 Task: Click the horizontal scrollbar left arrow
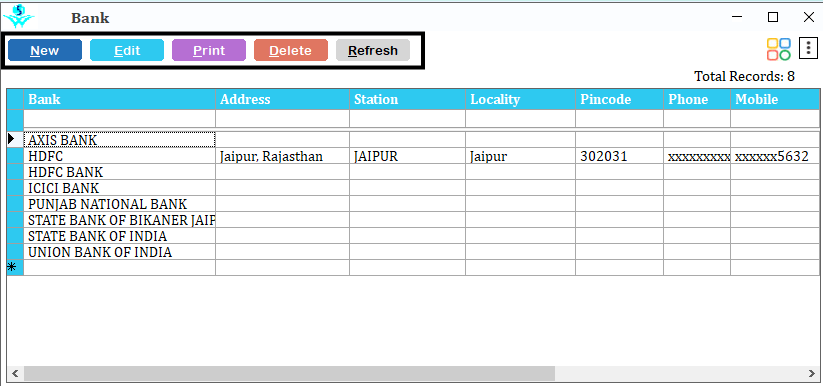tap(15, 373)
